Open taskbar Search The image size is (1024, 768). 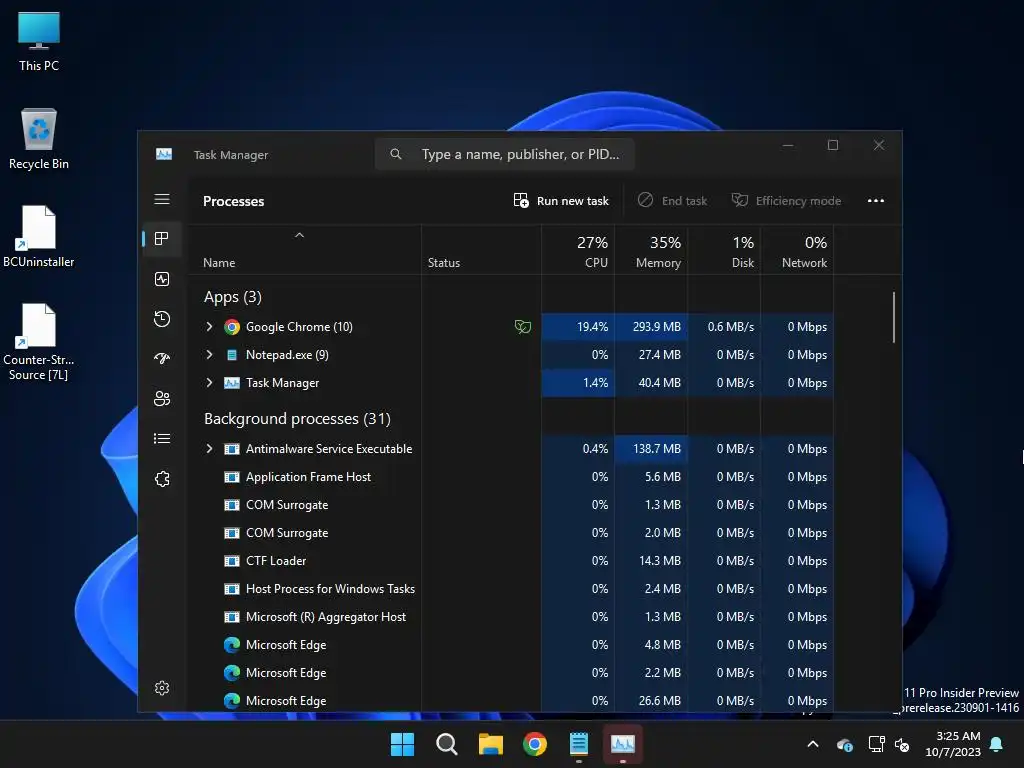click(x=447, y=744)
